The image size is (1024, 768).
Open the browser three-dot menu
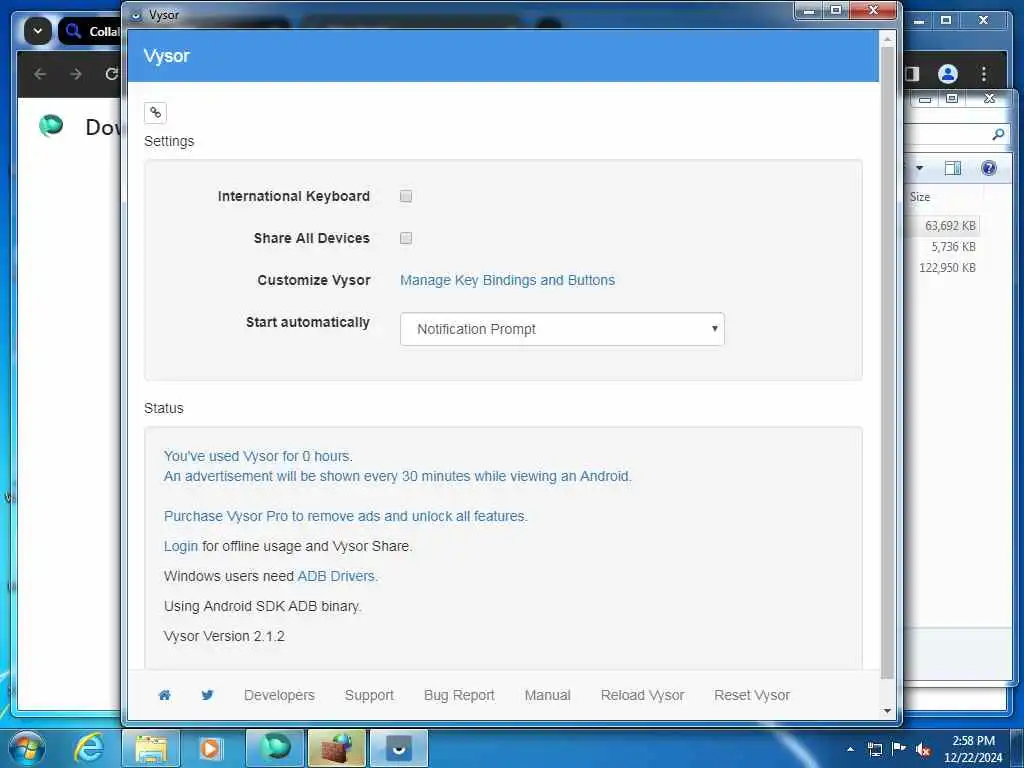[x=984, y=74]
